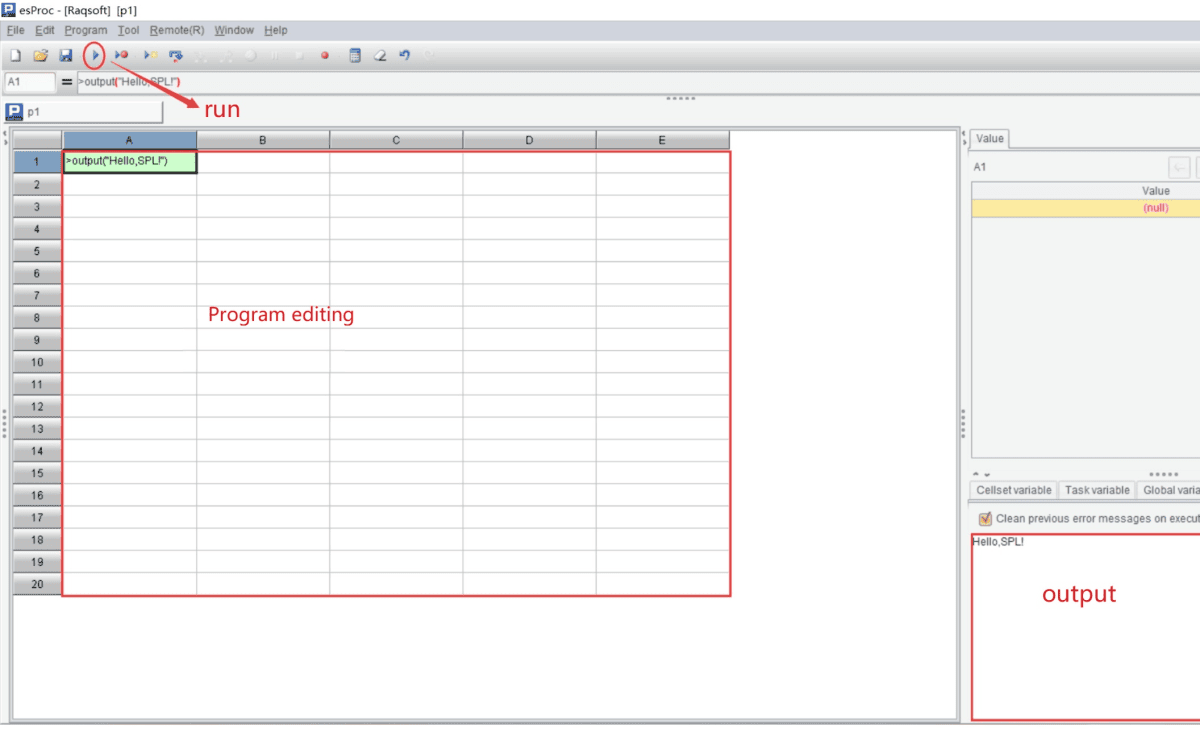This screenshot has height=750, width=1200.
Task: Select row header 10
Action: [37, 362]
